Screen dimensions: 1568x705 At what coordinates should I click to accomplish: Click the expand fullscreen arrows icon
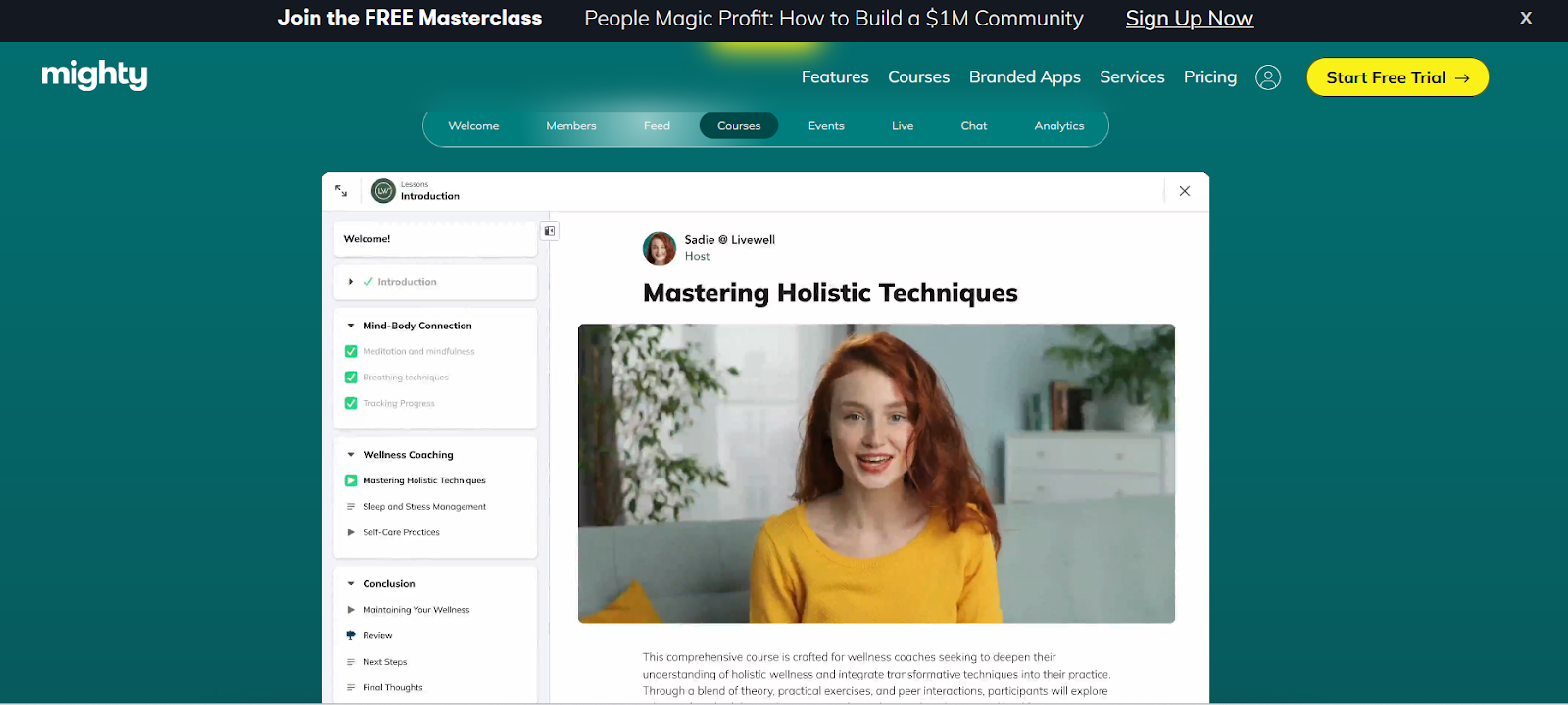pos(341,191)
